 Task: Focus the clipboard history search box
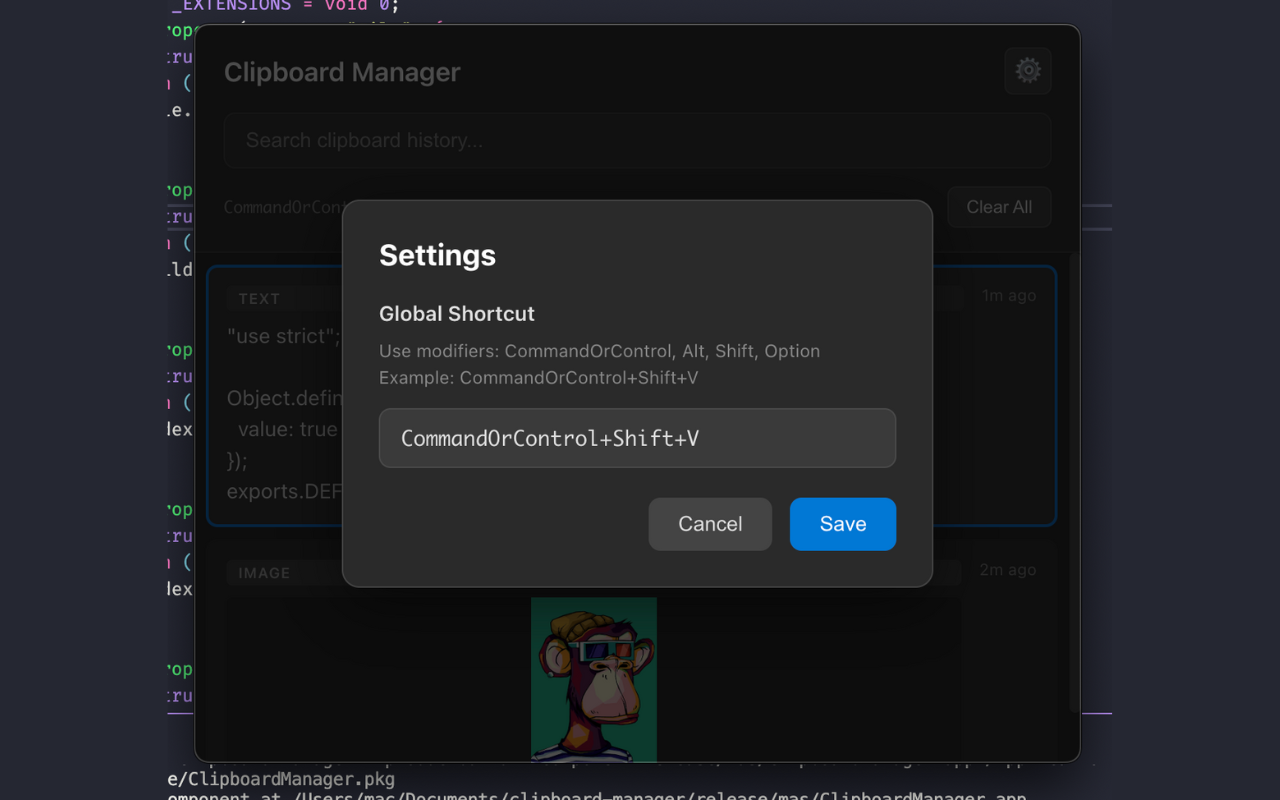(x=637, y=140)
